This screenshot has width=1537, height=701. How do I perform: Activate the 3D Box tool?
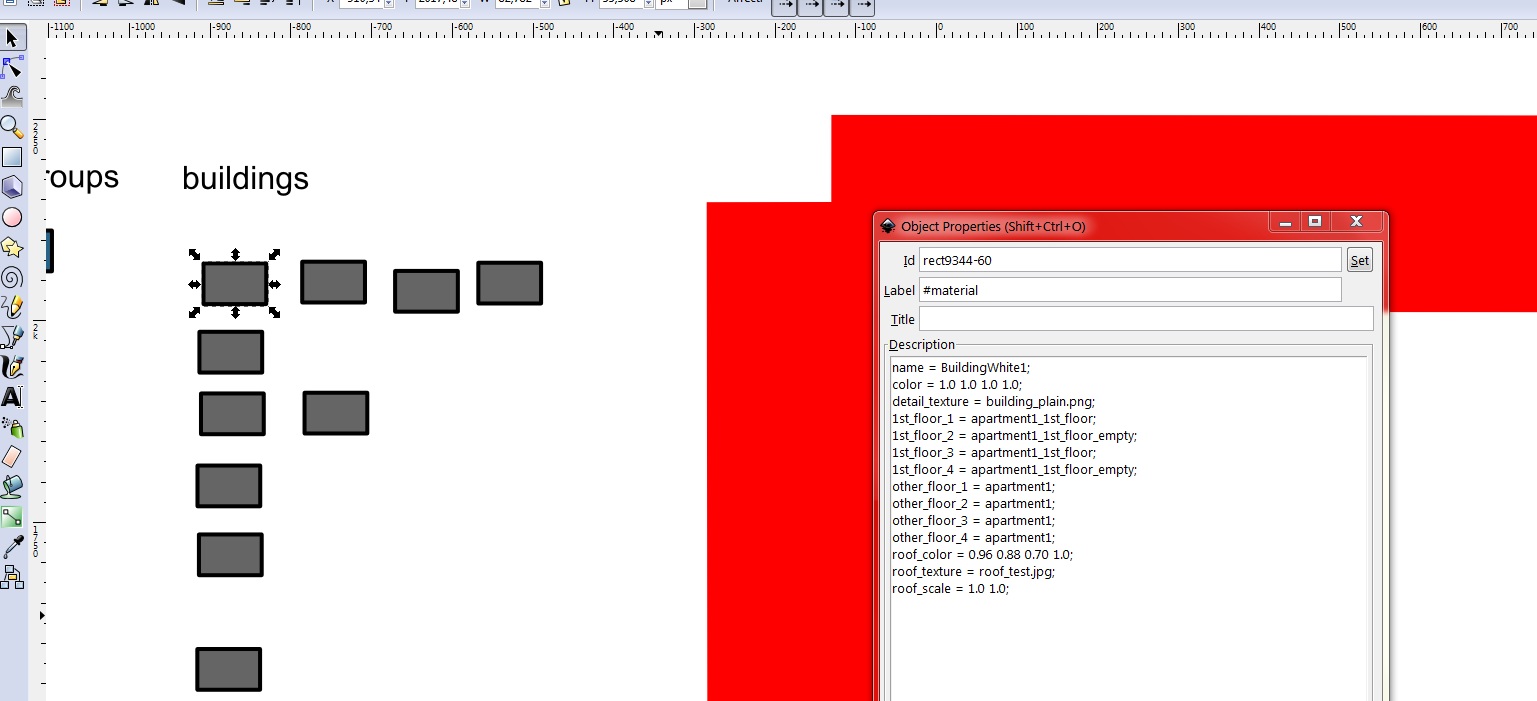(12, 187)
